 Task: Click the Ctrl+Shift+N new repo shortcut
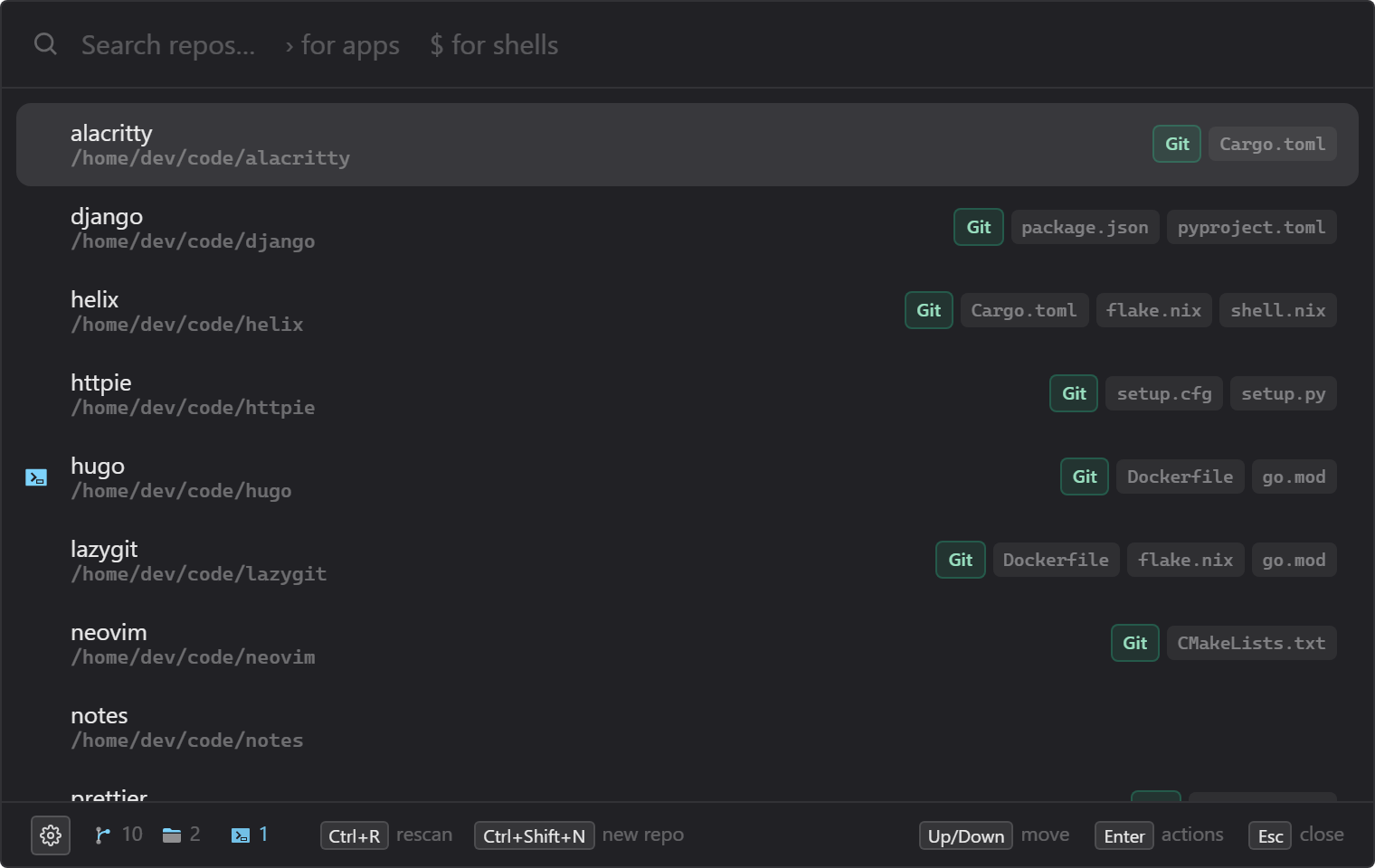579,835
